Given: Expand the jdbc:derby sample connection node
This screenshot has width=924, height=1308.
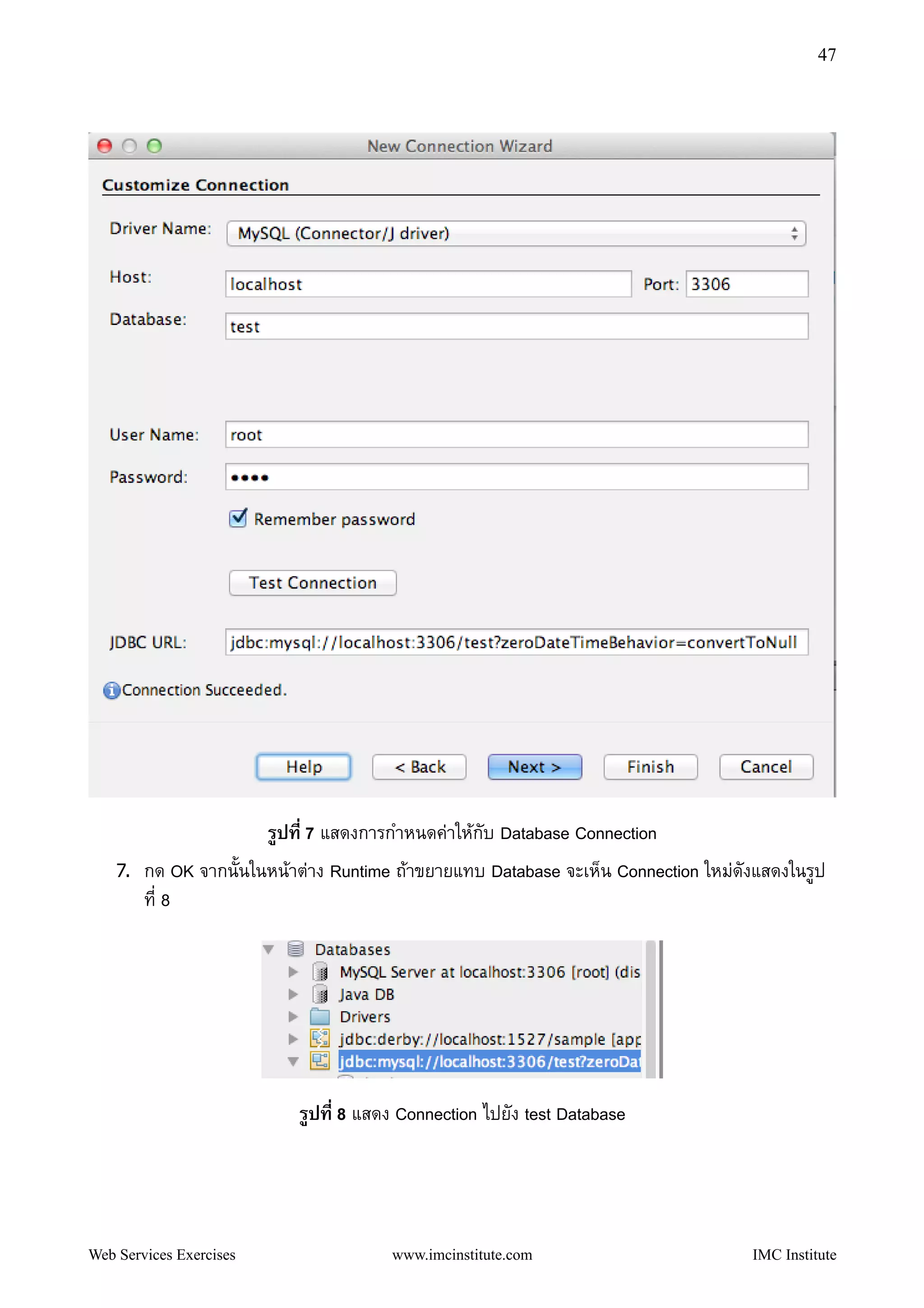Looking at the screenshot, I should click(x=293, y=1039).
